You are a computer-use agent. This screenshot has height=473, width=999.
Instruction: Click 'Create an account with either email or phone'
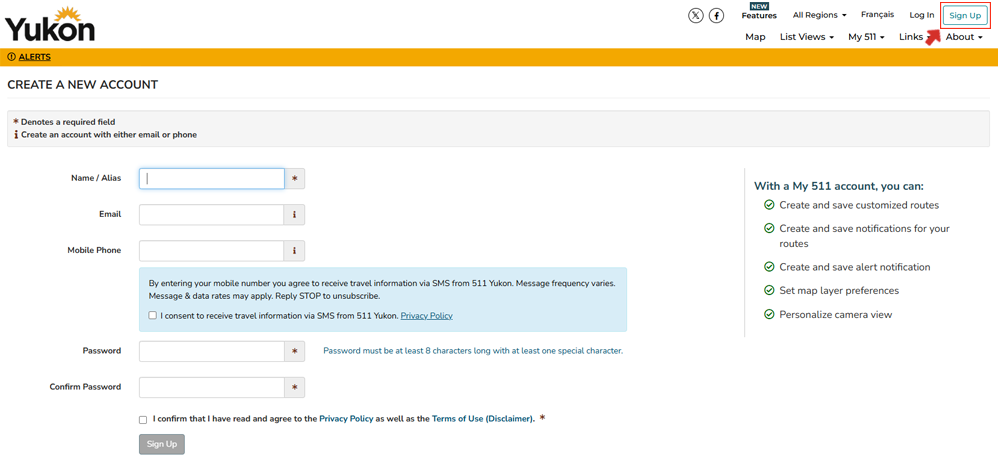coord(109,135)
